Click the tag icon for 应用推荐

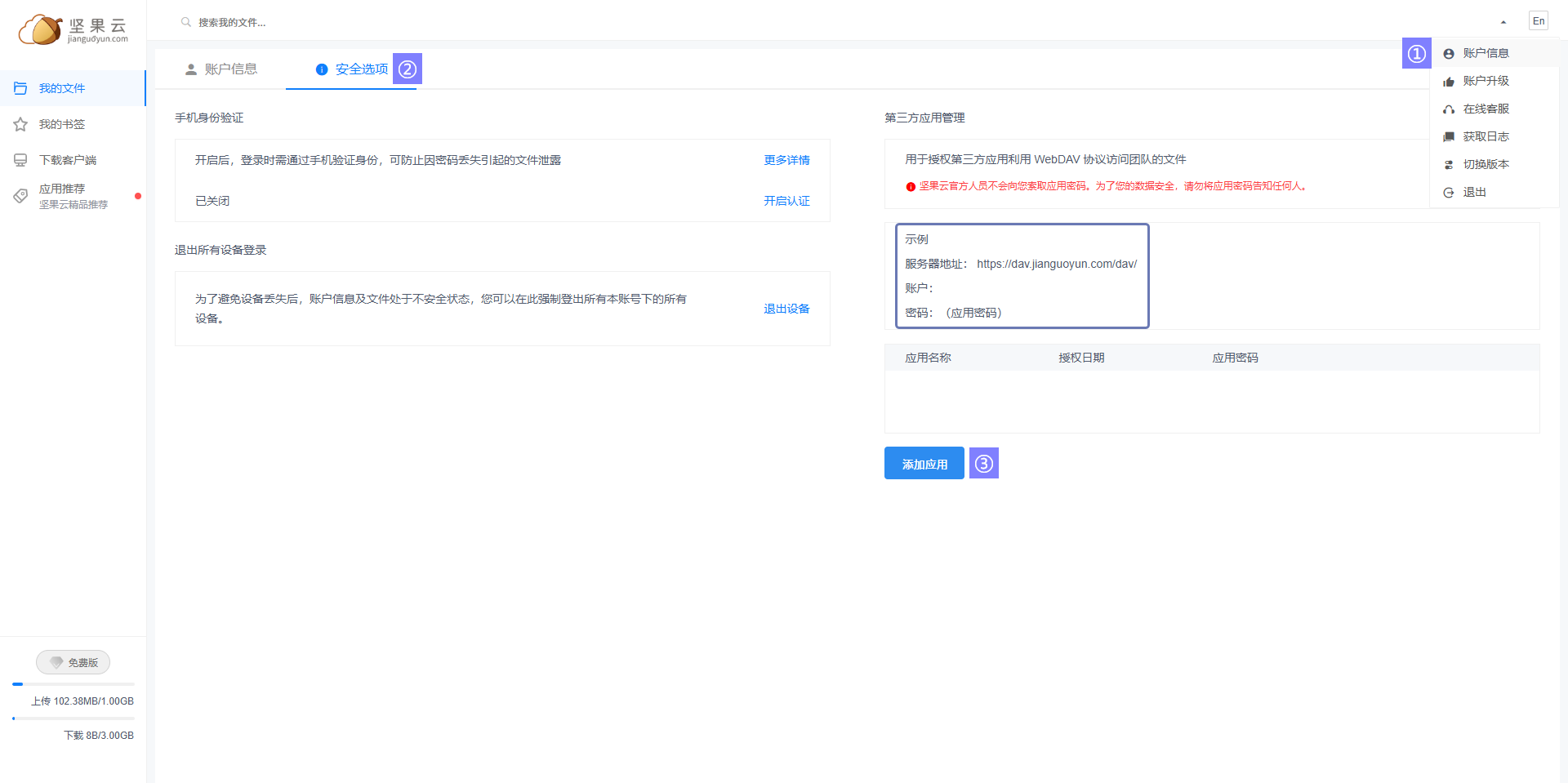pyautogui.click(x=20, y=196)
